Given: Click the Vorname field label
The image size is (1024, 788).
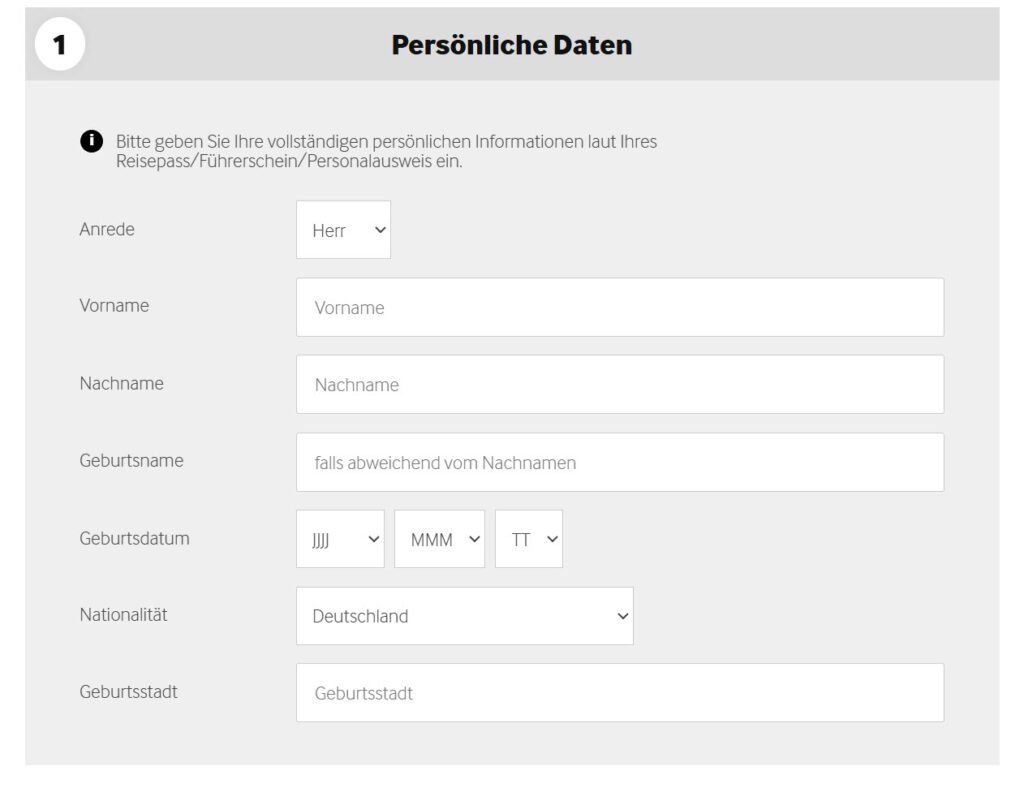Looking at the screenshot, I should (x=114, y=306).
